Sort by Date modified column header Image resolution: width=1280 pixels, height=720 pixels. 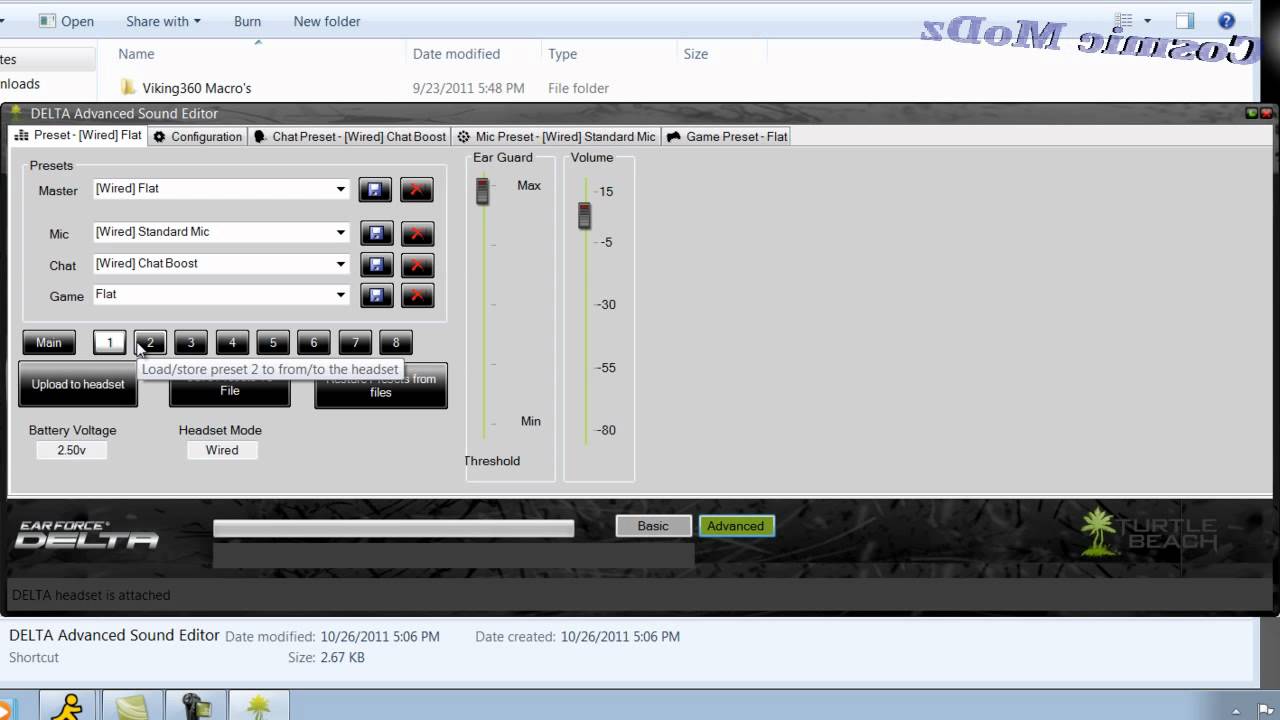point(456,54)
